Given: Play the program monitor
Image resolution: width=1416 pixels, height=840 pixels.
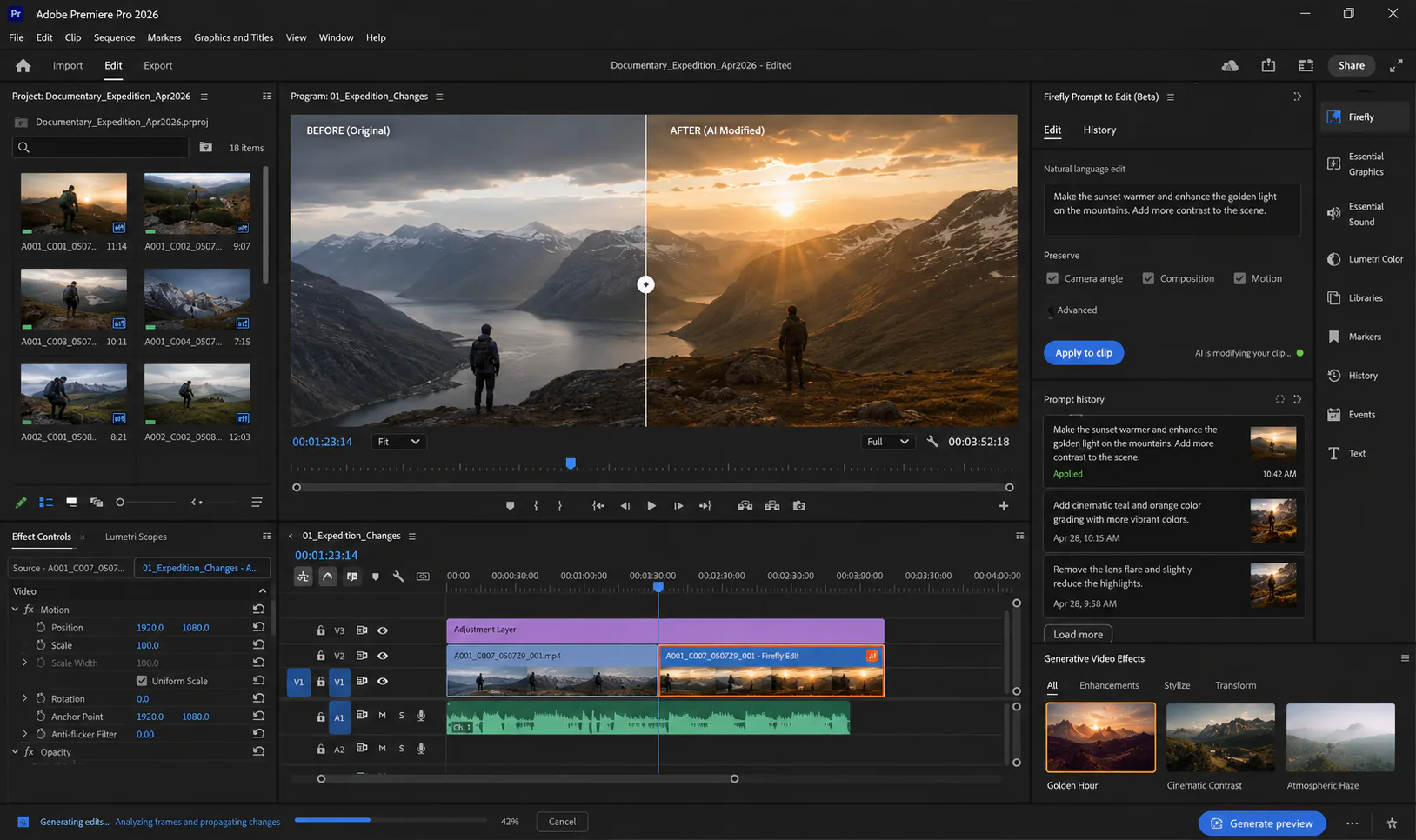Looking at the screenshot, I should point(651,505).
